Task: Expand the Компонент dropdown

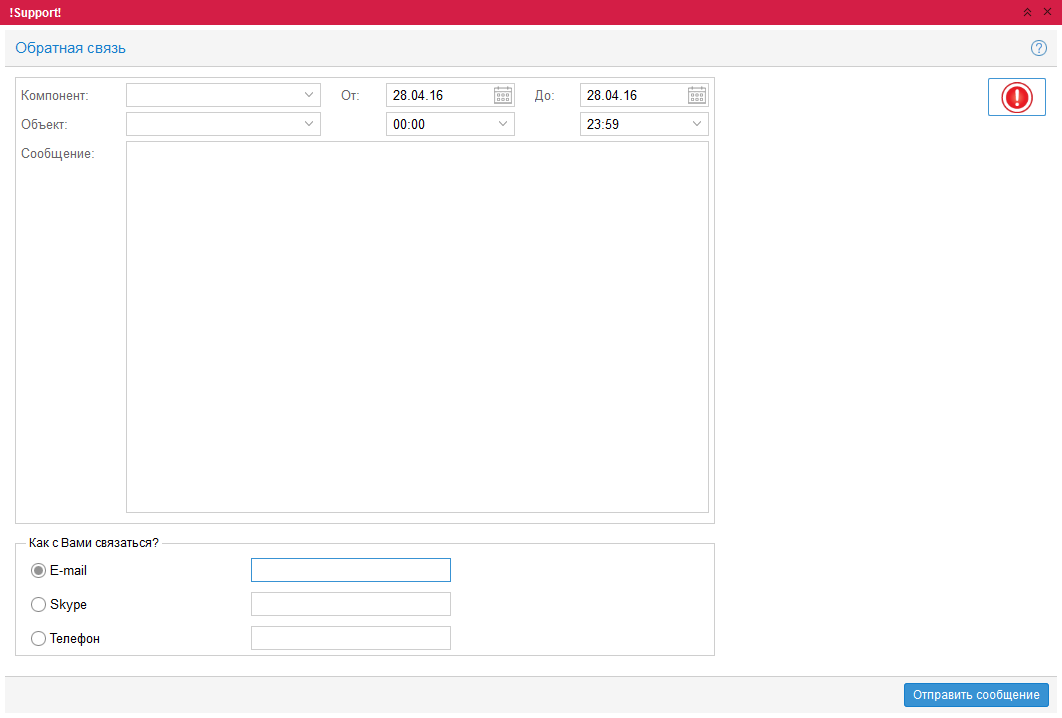Action: [308, 95]
